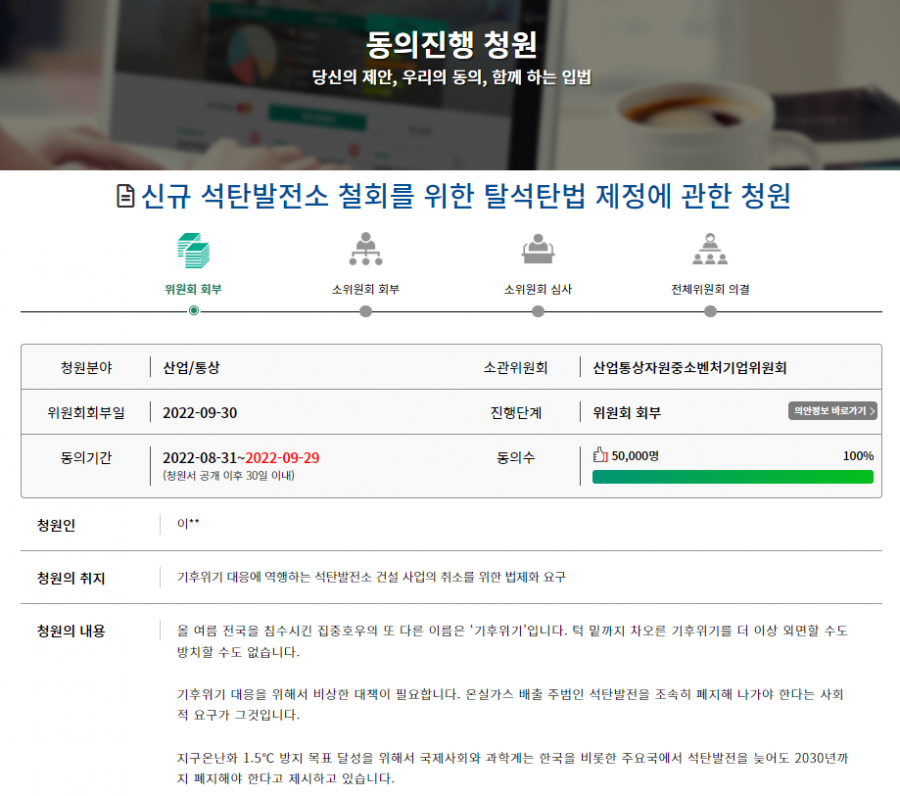Click the 동의진행 청원 page heading

coord(451,45)
